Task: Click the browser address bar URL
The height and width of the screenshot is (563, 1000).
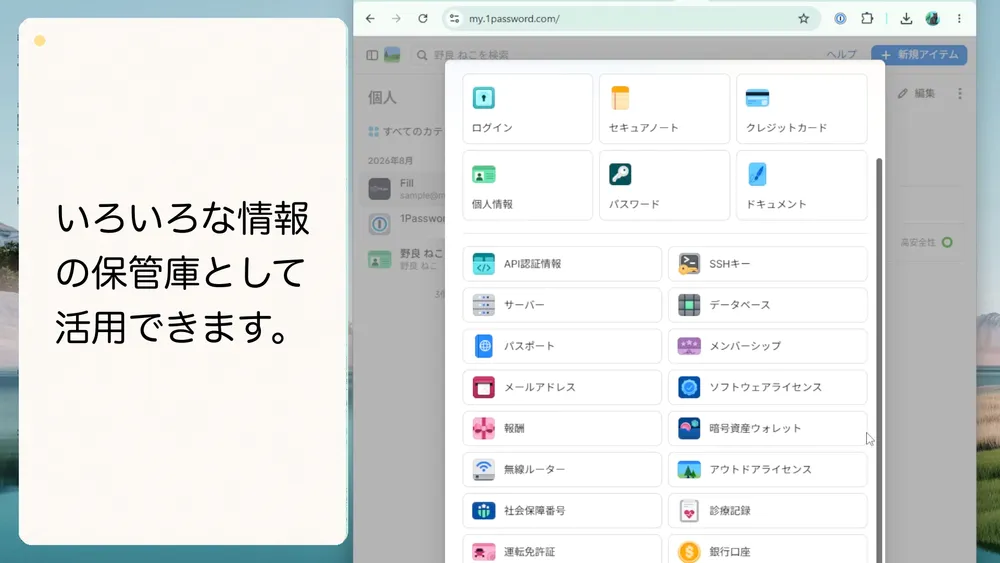Action: click(x=514, y=18)
